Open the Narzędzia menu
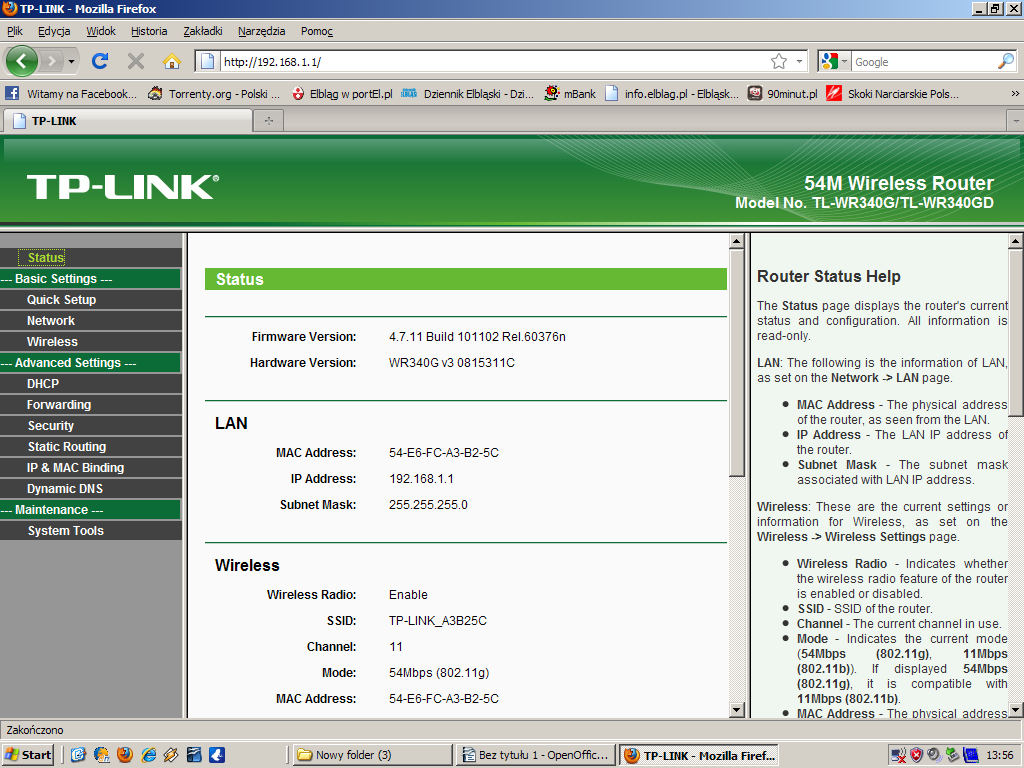1024x768 pixels. coord(261,31)
